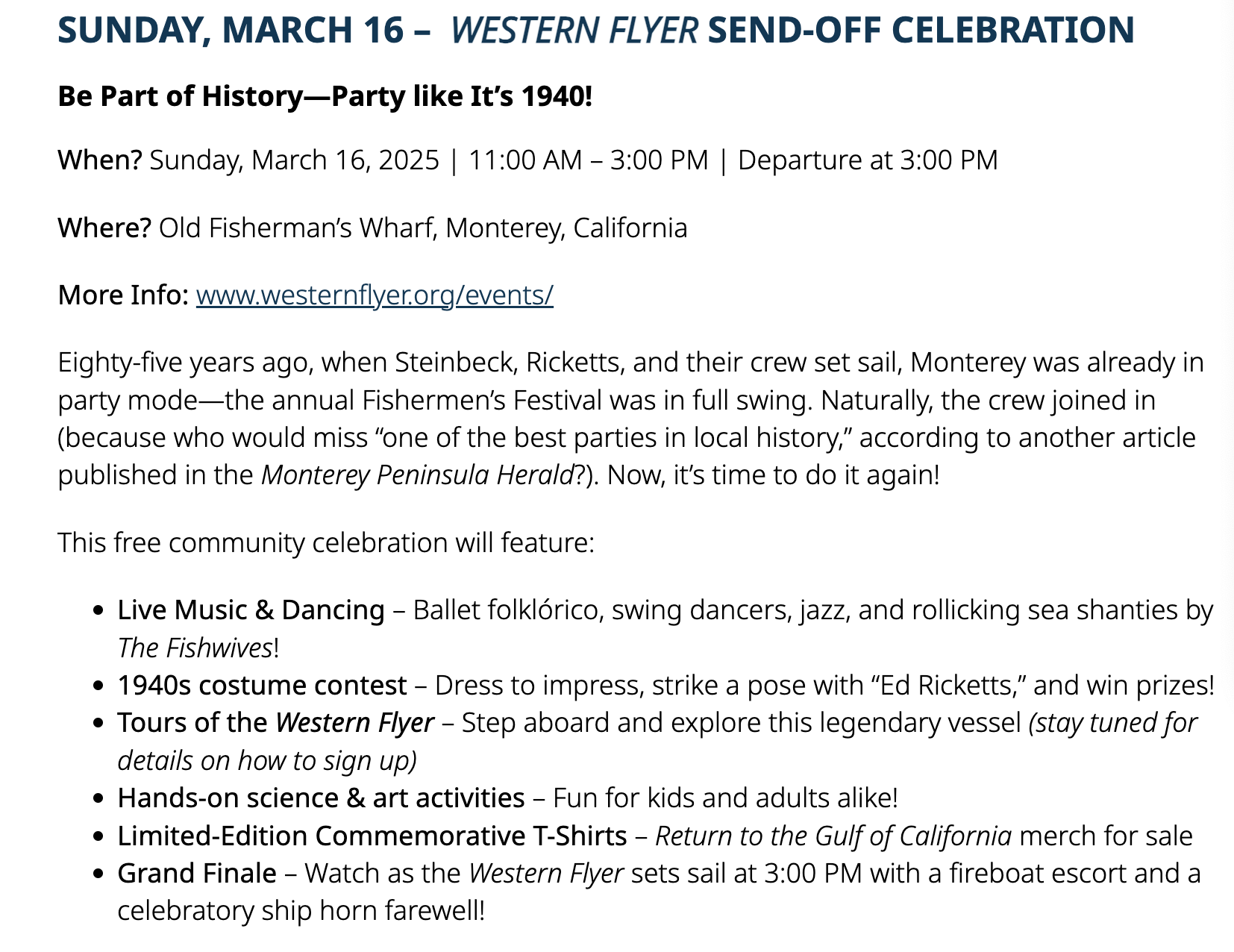Click 'Tours of the Western Flyer' bullet title

pyautogui.click(x=275, y=723)
